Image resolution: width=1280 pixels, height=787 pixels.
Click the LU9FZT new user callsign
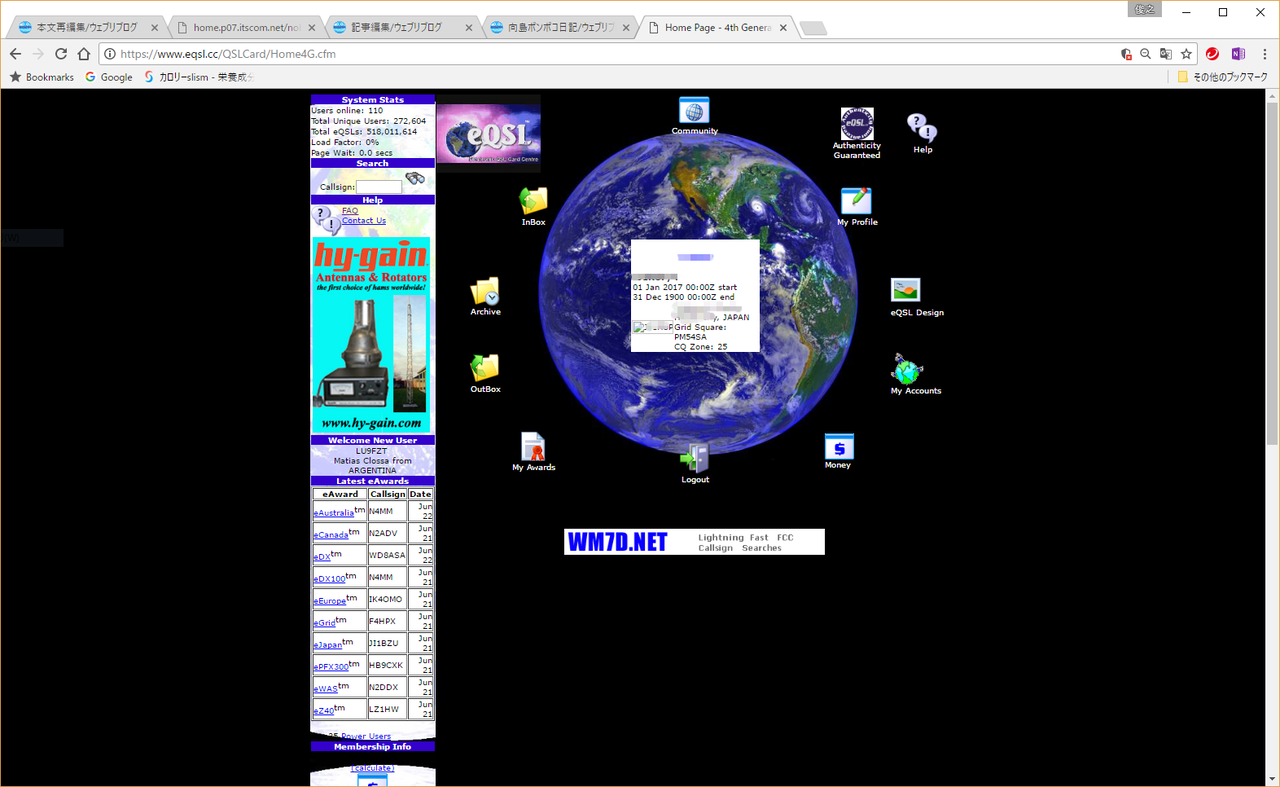[x=372, y=451]
